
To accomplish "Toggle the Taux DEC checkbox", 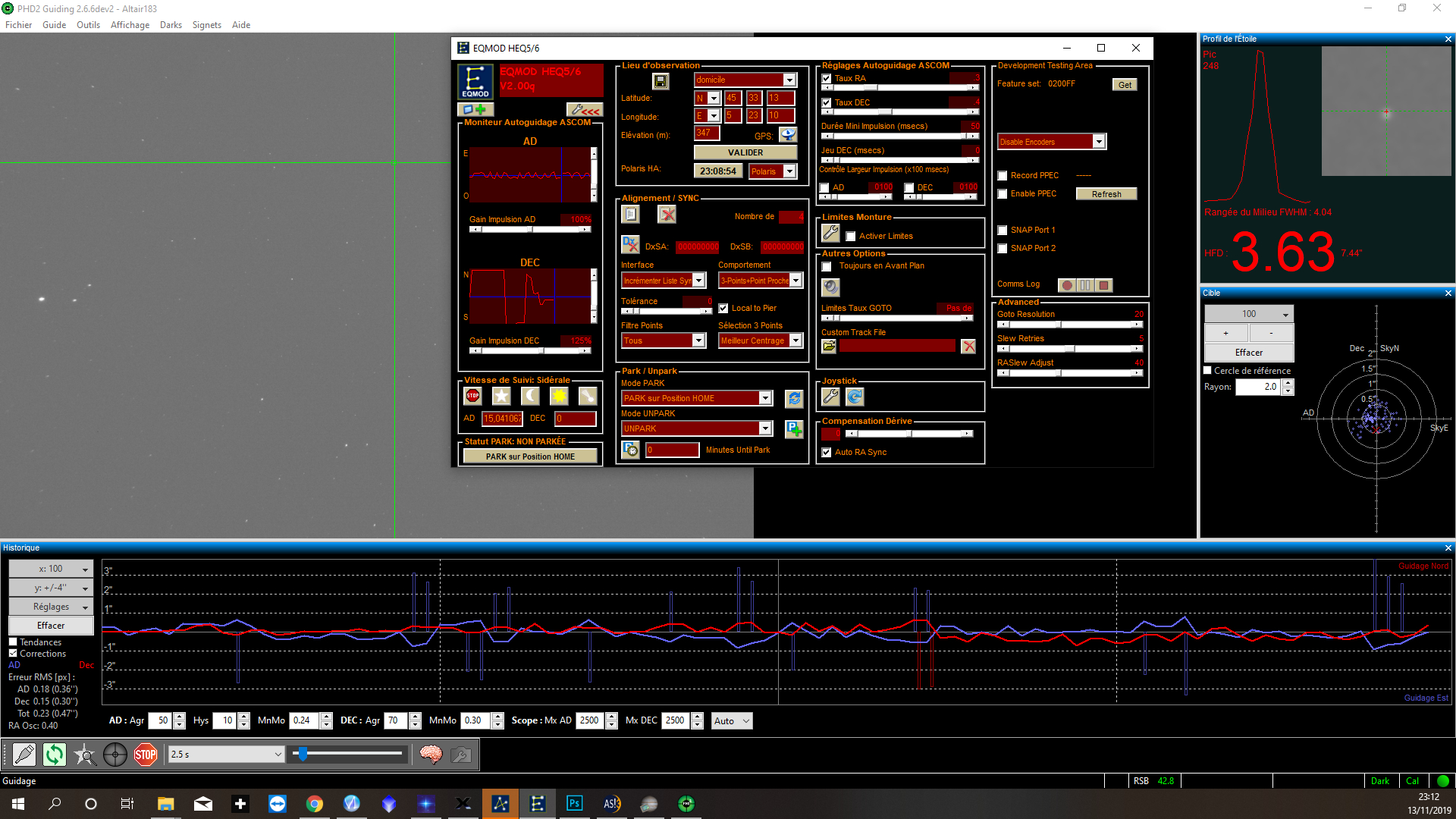I will [x=827, y=102].
